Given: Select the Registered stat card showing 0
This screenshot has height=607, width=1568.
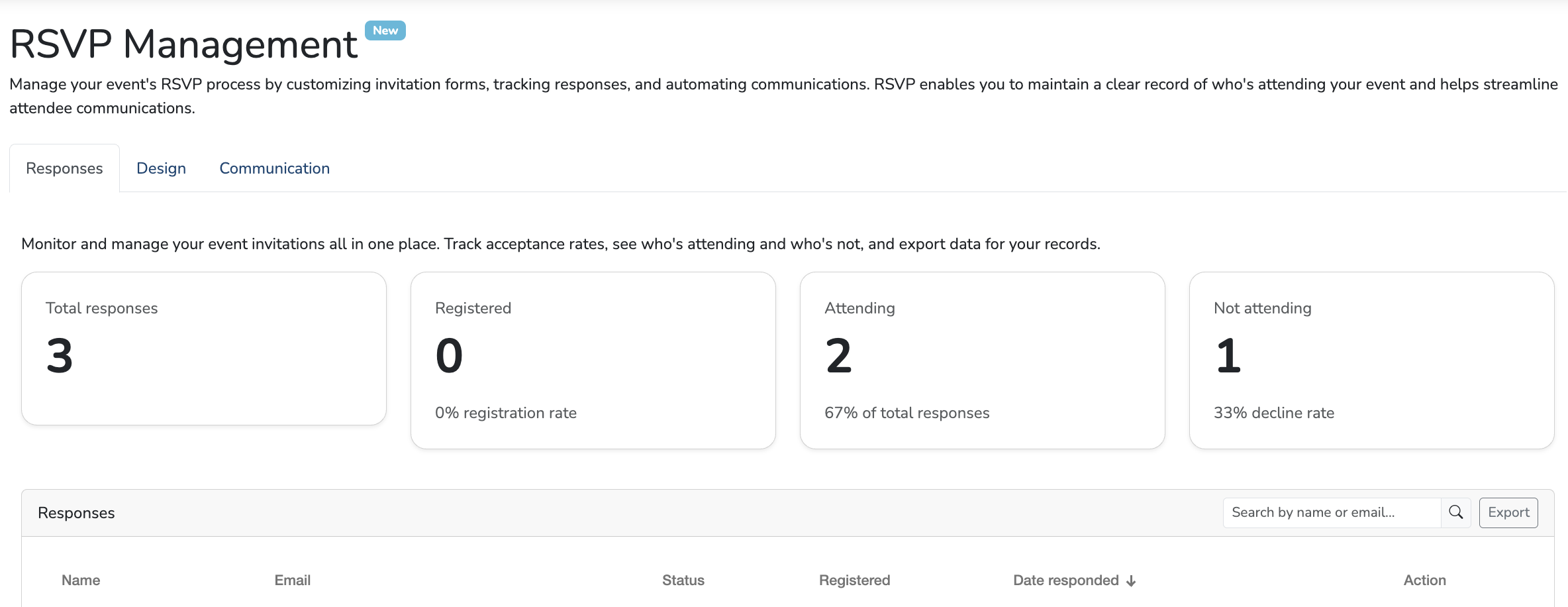Looking at the screenshot, I should pos(593,360).
